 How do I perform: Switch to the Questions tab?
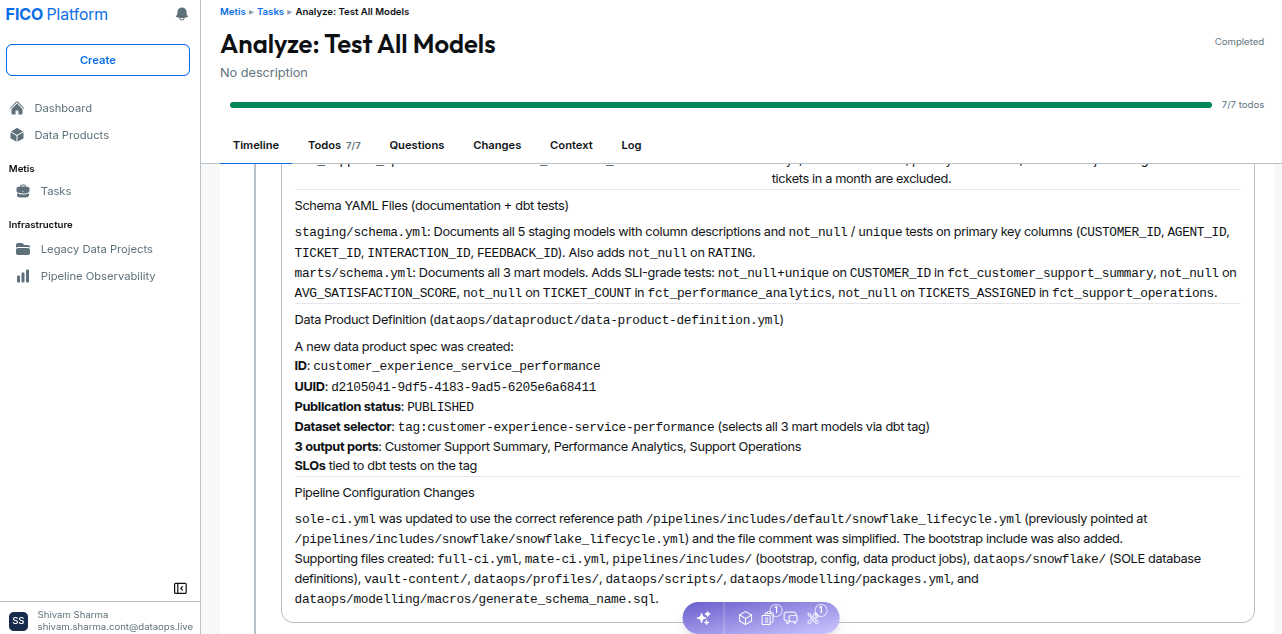pos(417,145)
